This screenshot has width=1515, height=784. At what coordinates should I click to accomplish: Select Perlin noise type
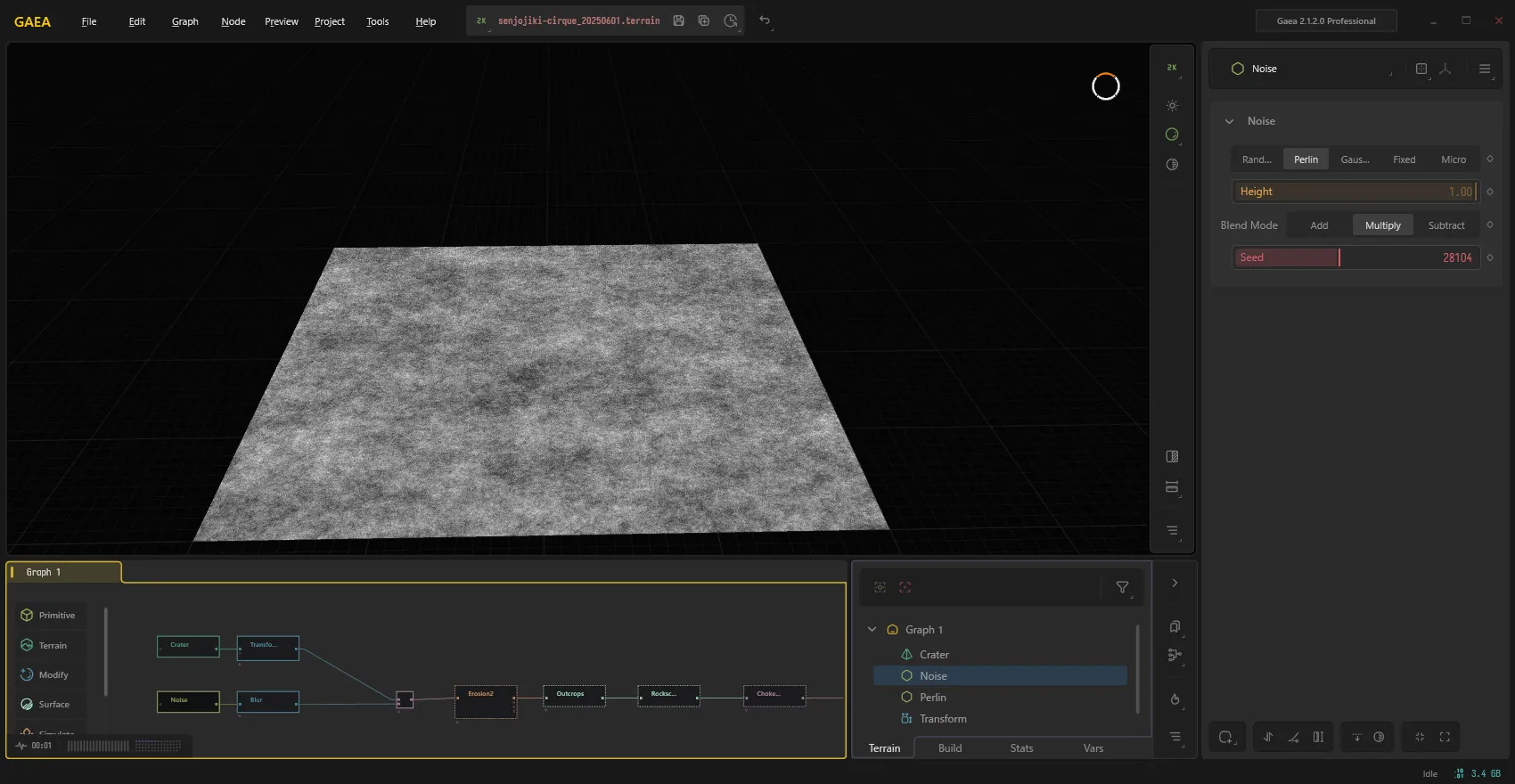[x=1306, y=159]
